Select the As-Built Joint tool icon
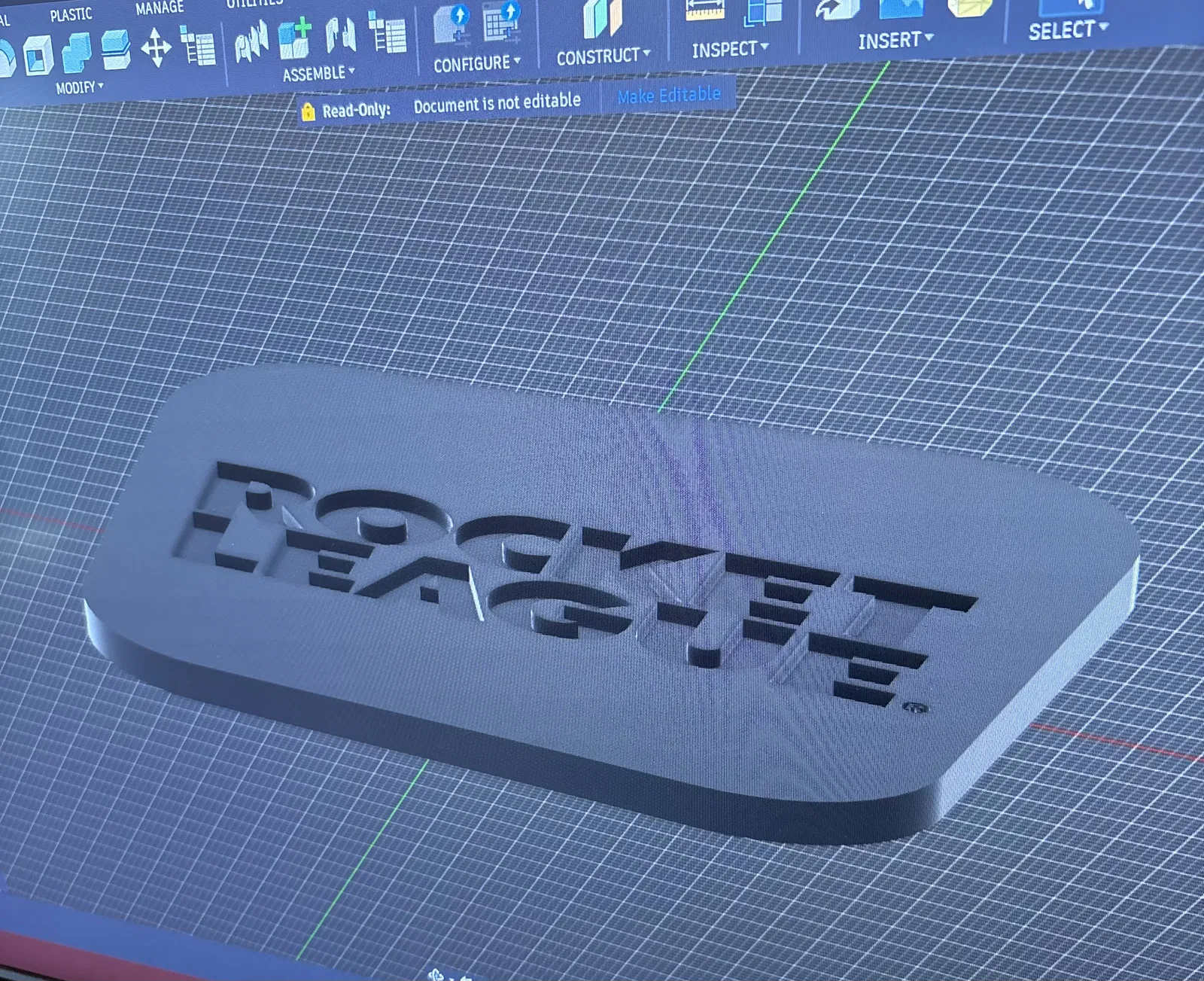The height and width of the screenshot is (981, 1204). (x=339, y=36)
